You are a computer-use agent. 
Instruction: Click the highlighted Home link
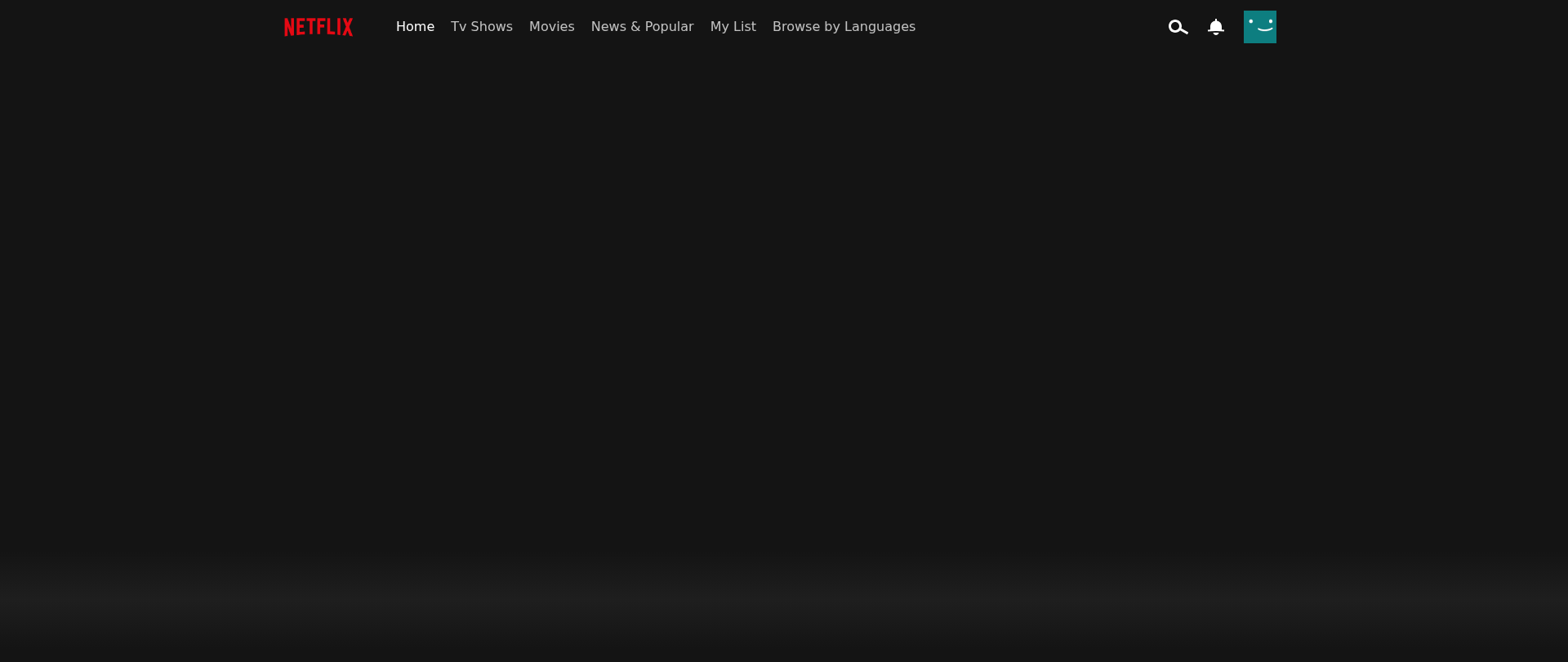coord(415,27)
